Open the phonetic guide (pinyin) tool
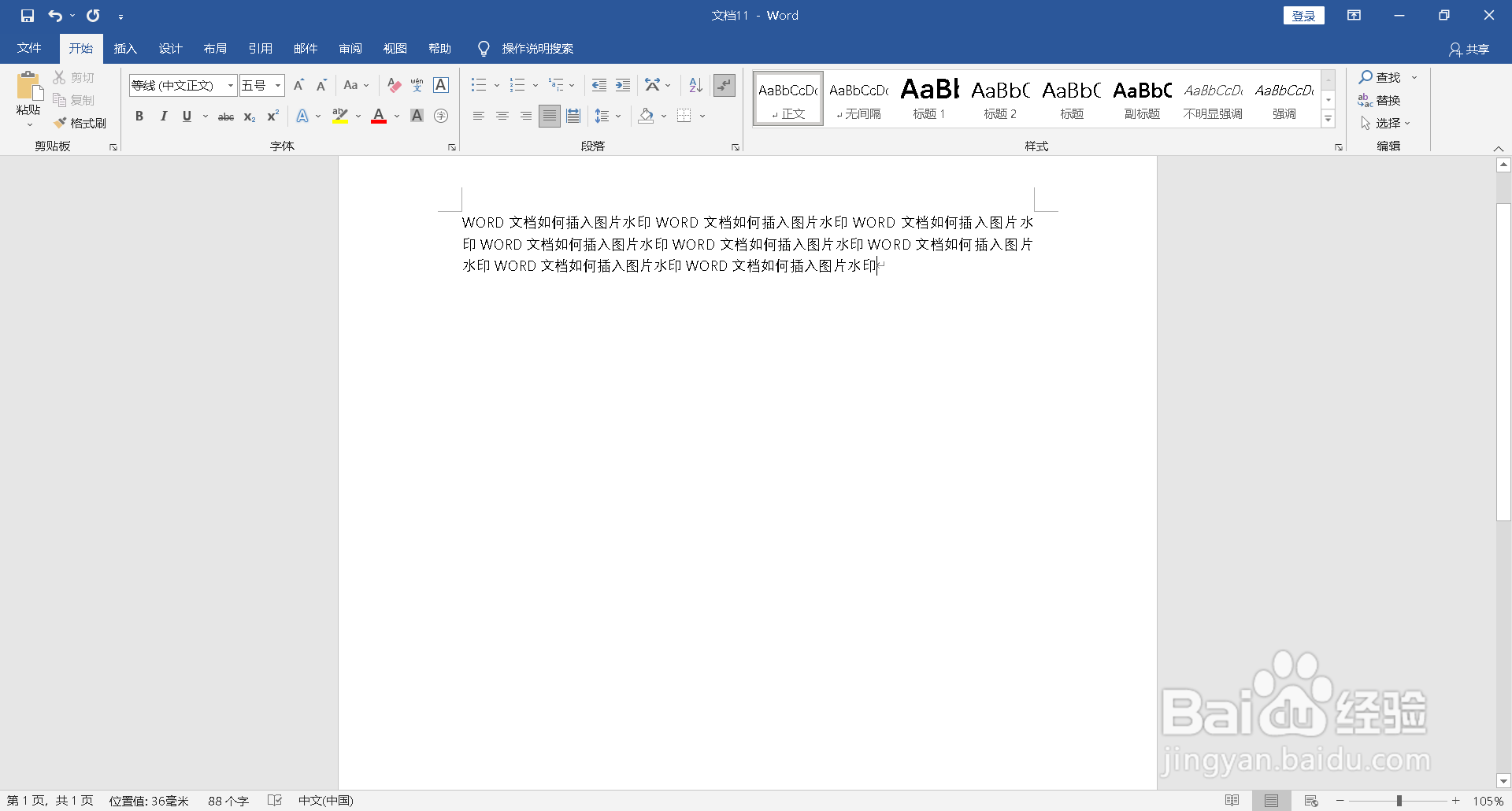 point(417,85)
